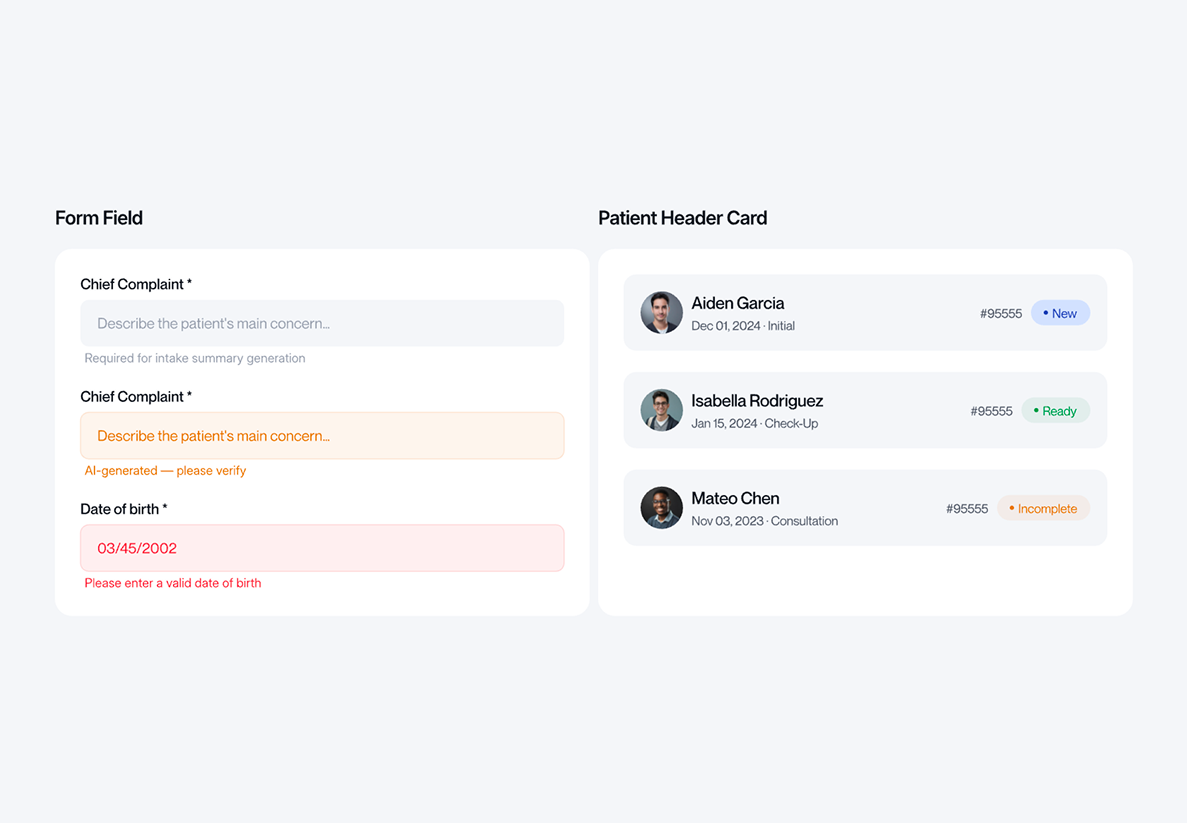The height and width of the screenshot is (823, 1187).
Task: Focus the orange AI-generated Chief Complaint field
Action: (x=322, y=435)
